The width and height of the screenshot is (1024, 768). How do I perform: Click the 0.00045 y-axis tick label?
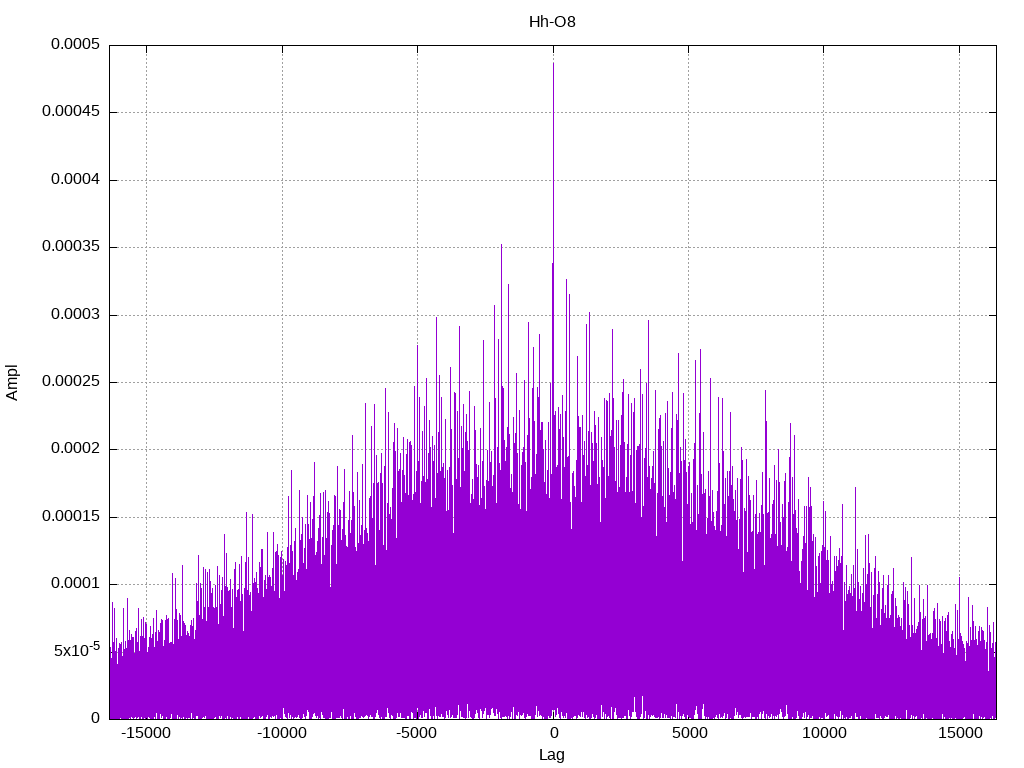pos(71,112)
